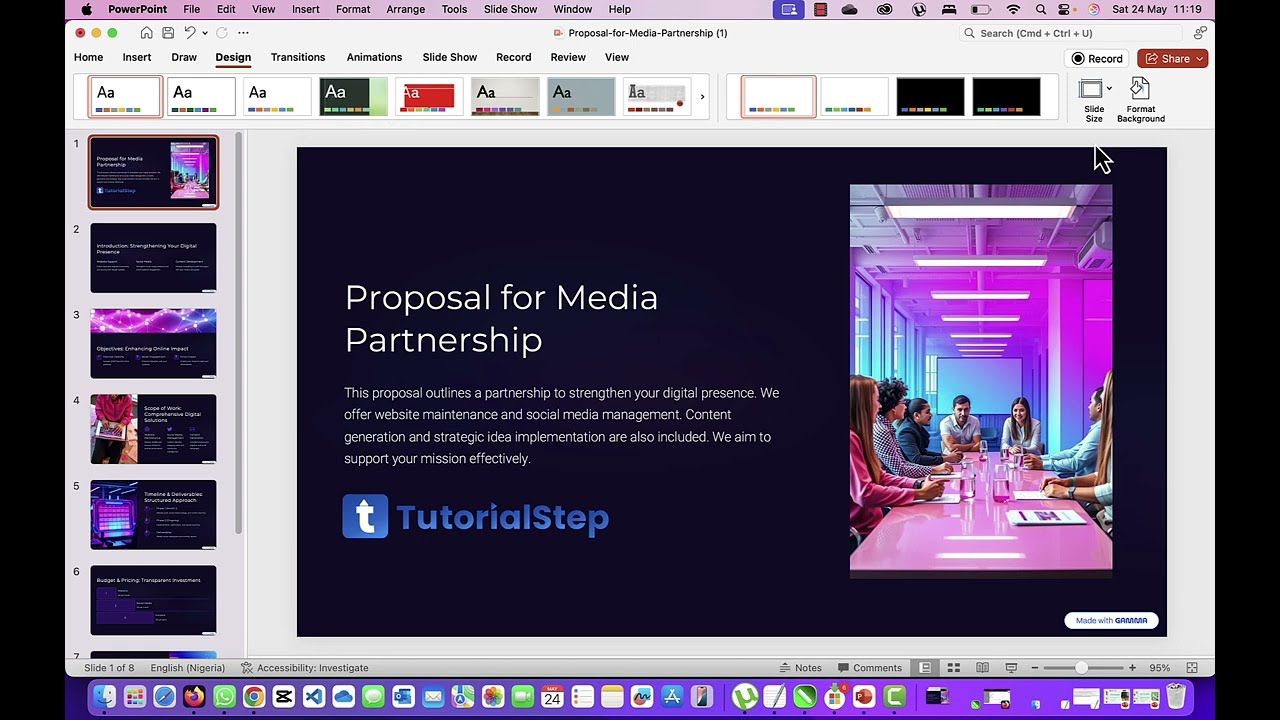Switch to the Home ribbon tab

(x=88, y=57)
